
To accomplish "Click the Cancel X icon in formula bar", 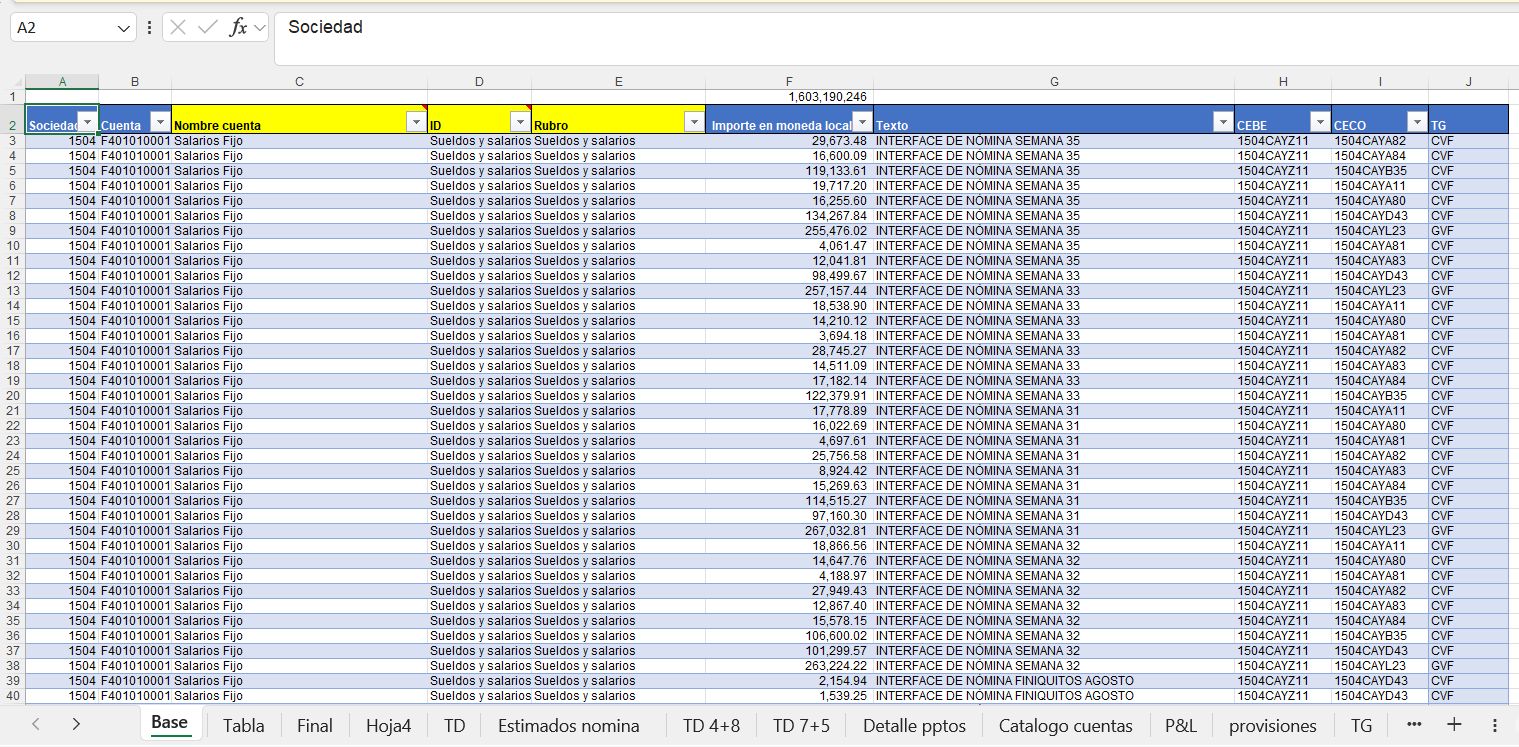I will [179, 28].
